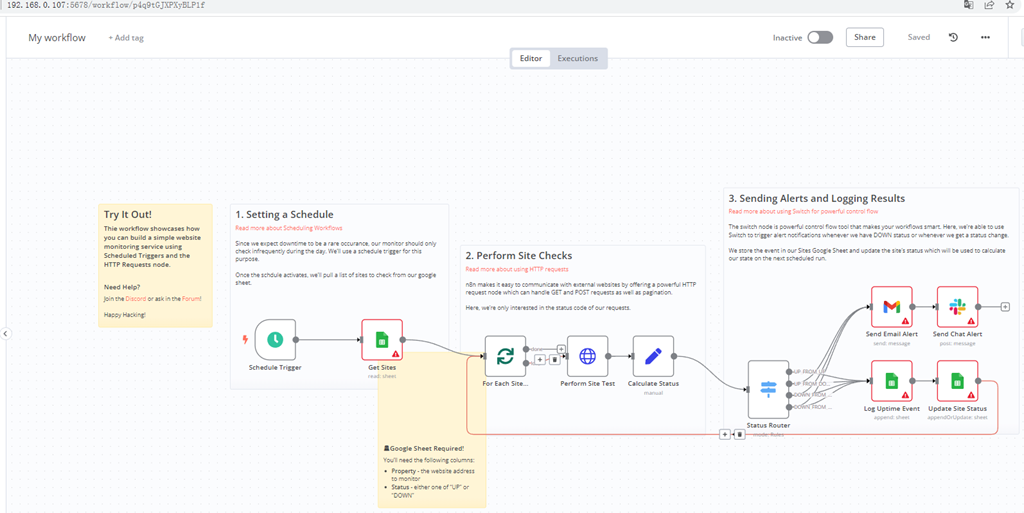Screen dimensions: 1024x513
Task: Expand the collapsed left sidebar chevron
Action: coord(5,334)
